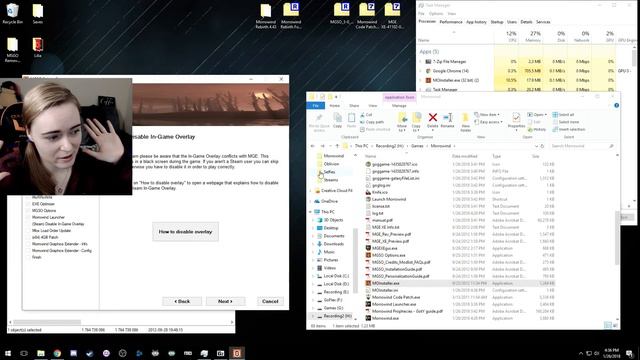Collapse This PC in navigation pane
Viewport: 640px width, 360px height.
click(311, 212)
